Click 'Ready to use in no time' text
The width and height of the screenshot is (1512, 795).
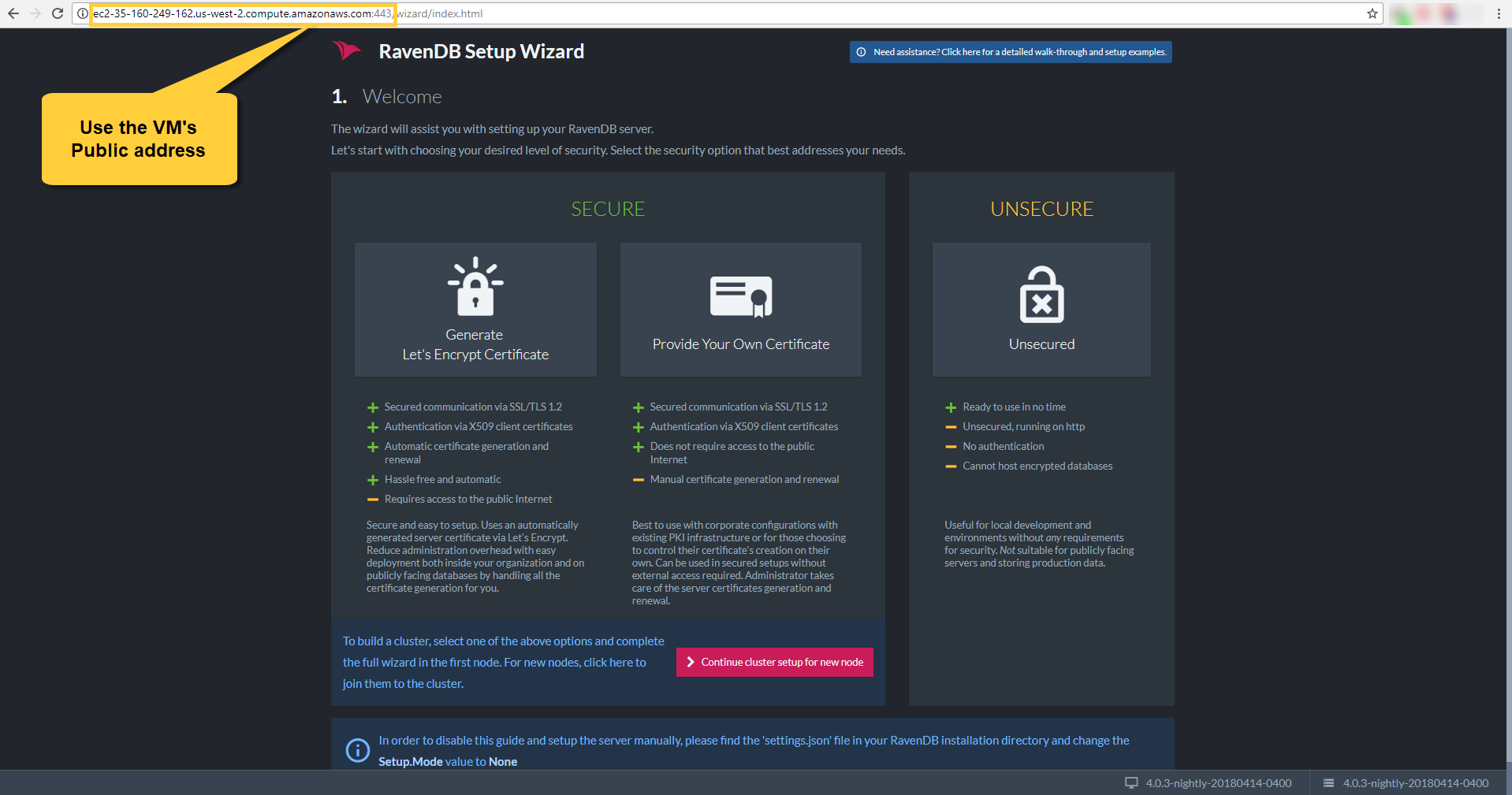(1014, 407)
